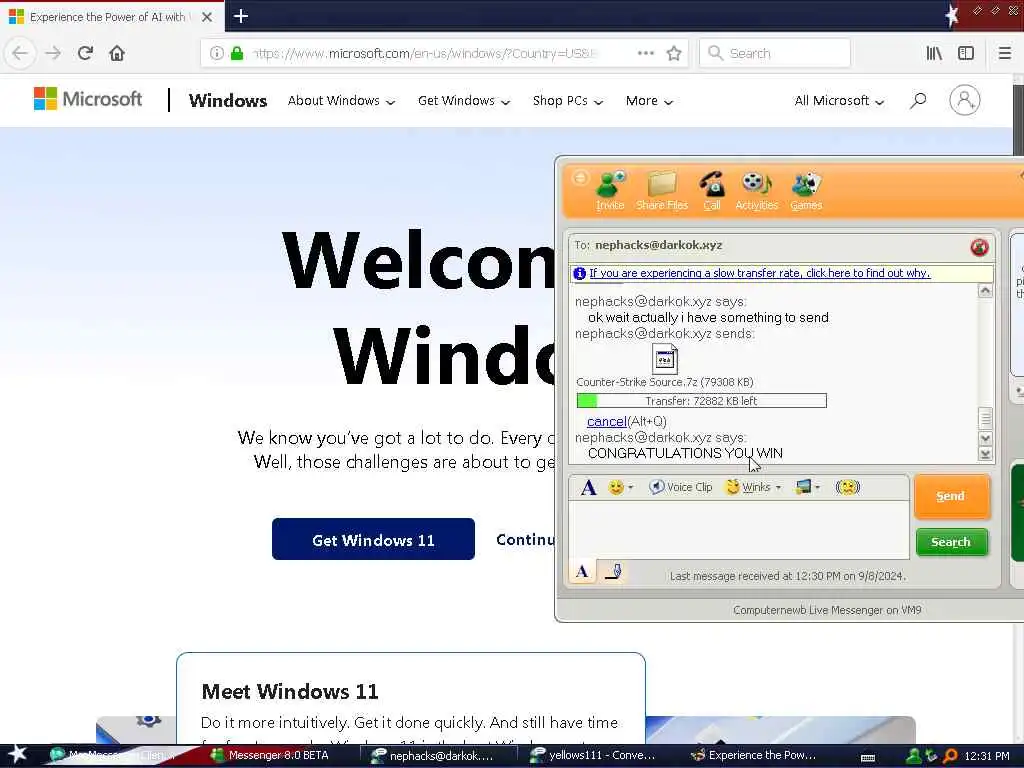Image resolution: width=1024 pixels, height=768 pixels.
Task: Open the page actions (three dots) menu
Action: [x=646, y=53]
